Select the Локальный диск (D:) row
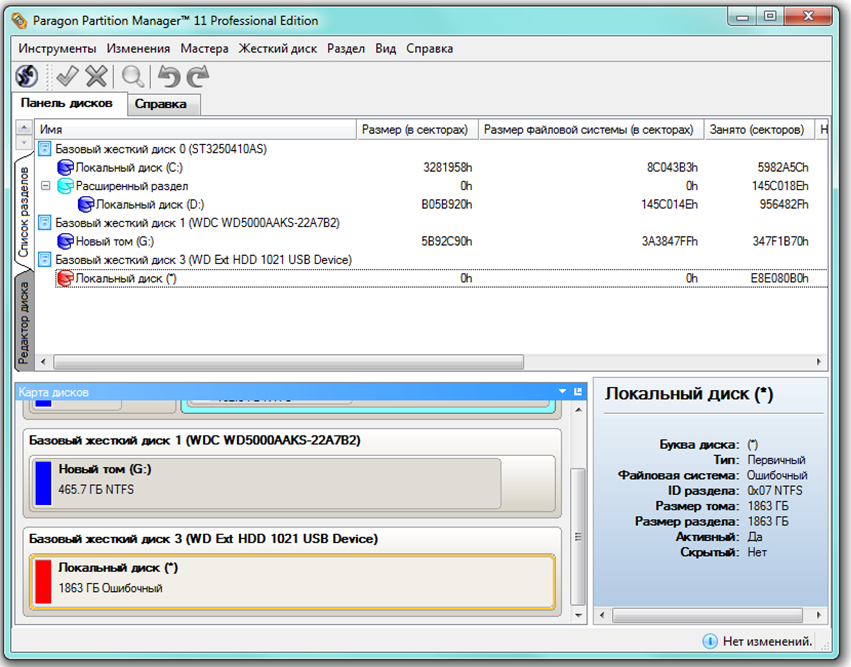The image size is (851, 667). 432,204
